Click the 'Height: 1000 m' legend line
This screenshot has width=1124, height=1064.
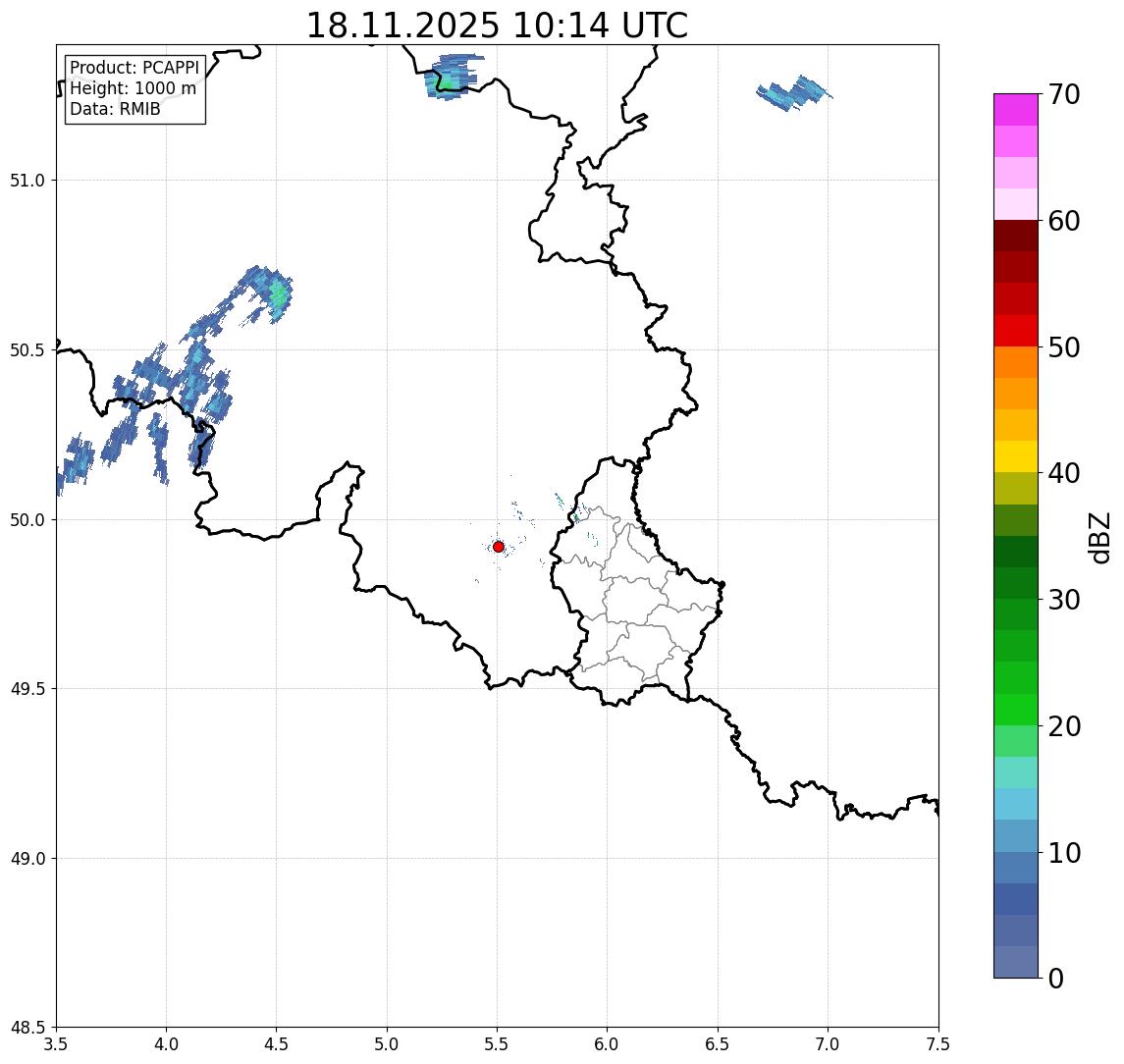(133, 88)
